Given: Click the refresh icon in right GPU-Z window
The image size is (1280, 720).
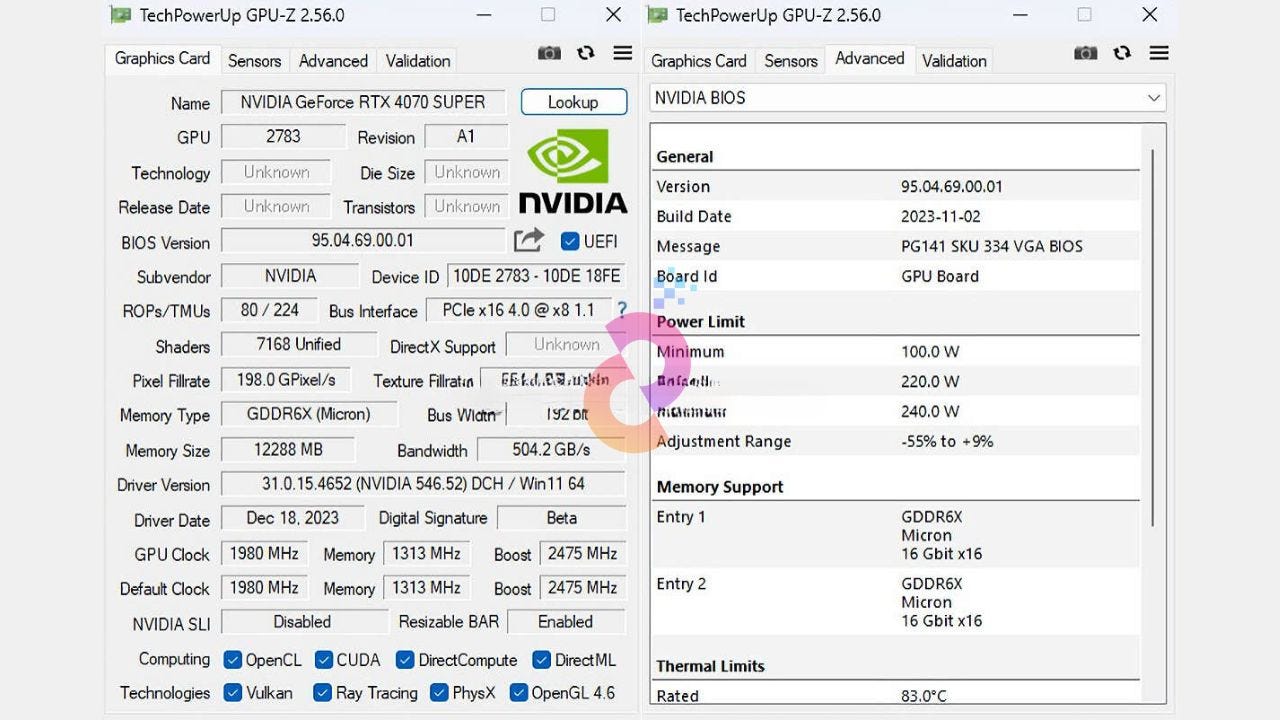Looking at the screenshot, I should point(1122,53).
